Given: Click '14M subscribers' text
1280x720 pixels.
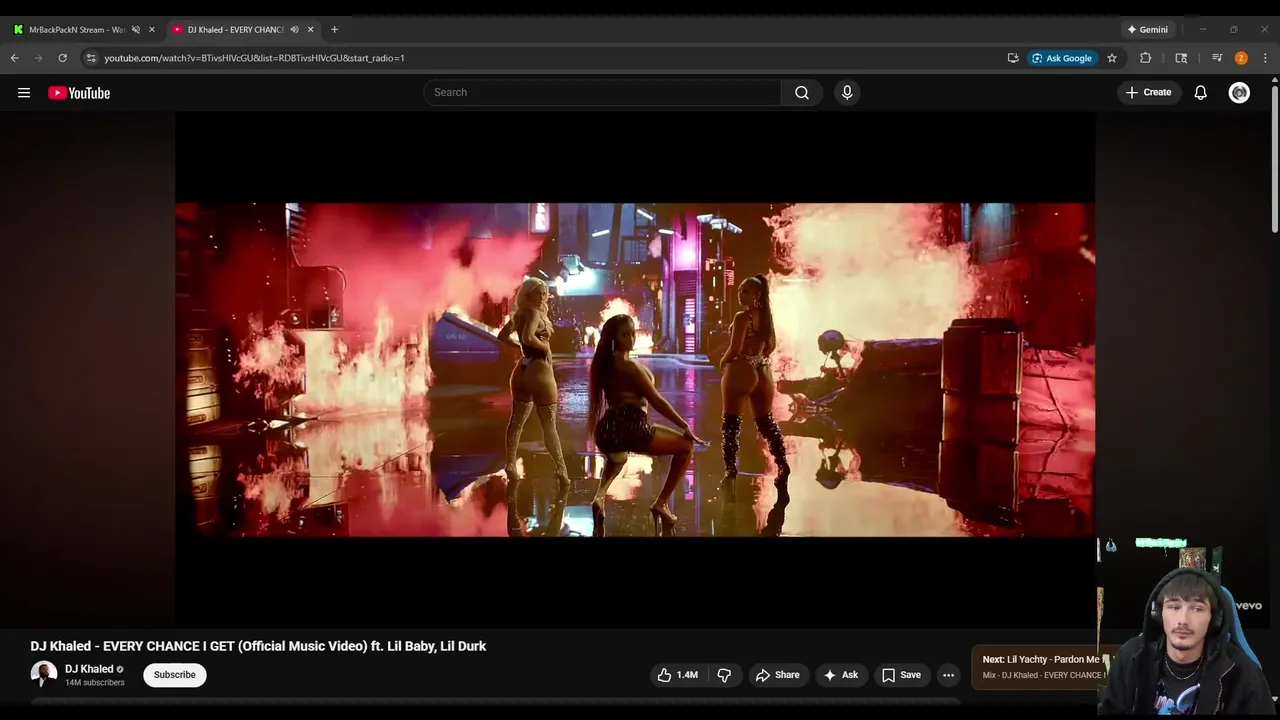Looking at the screenshot, I should pyautogui.click(x=95, y=683).
